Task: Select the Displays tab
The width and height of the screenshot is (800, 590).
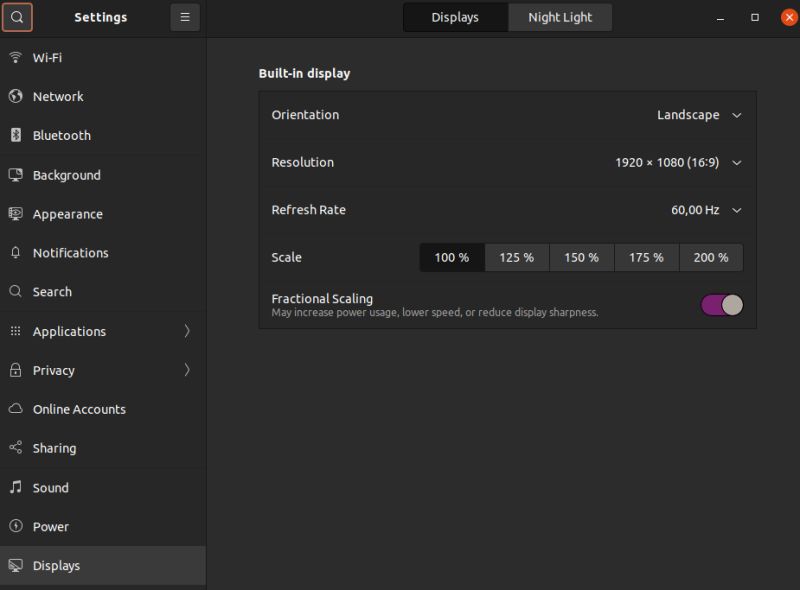Action: [x=455, y=17]
